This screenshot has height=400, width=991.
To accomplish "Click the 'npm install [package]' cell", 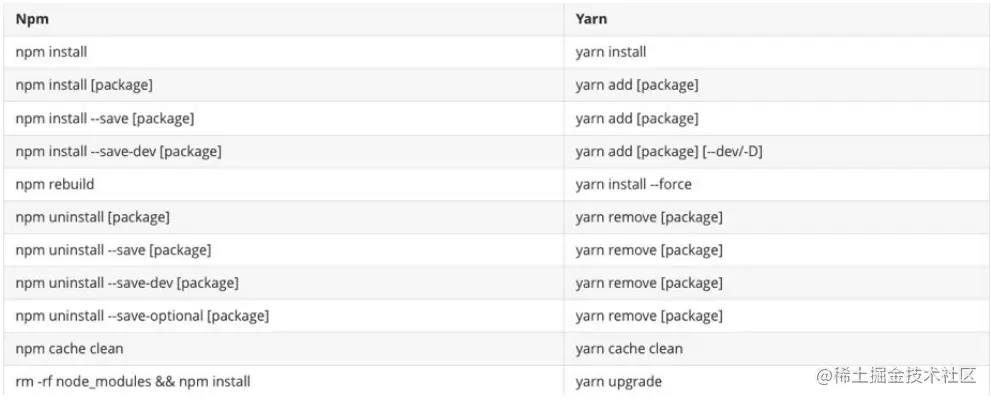I will pos(84,85).
